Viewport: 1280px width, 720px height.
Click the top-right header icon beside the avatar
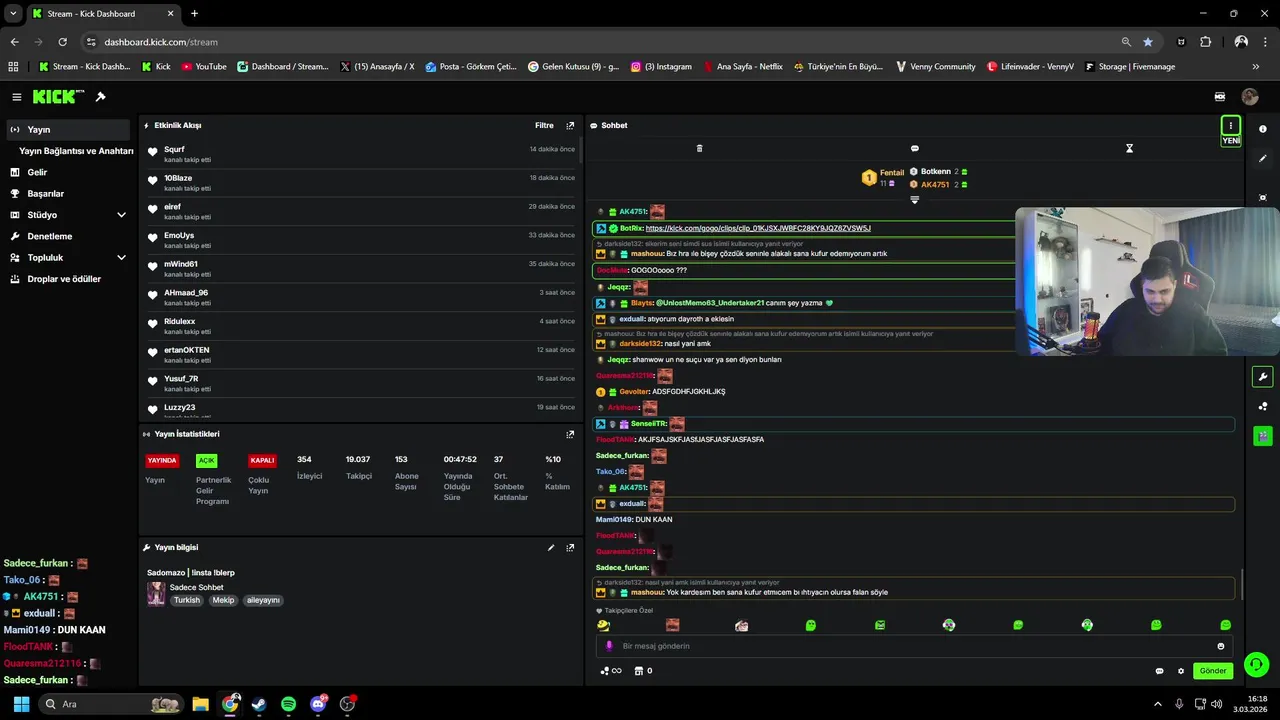[x=1220, y=97]
